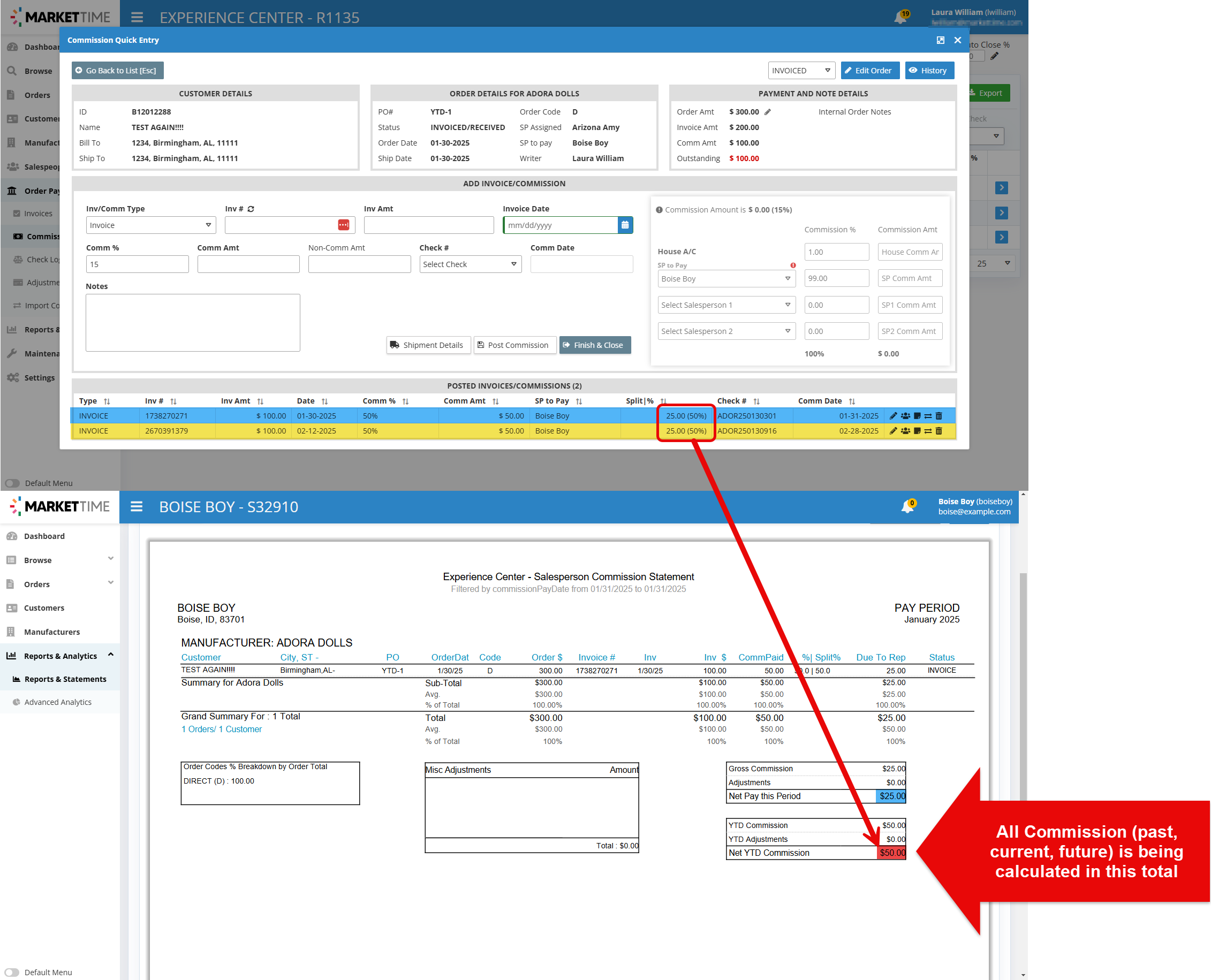
Task: Open Select Salesperson 2 dropdown
Action: (x=726, y=331)
